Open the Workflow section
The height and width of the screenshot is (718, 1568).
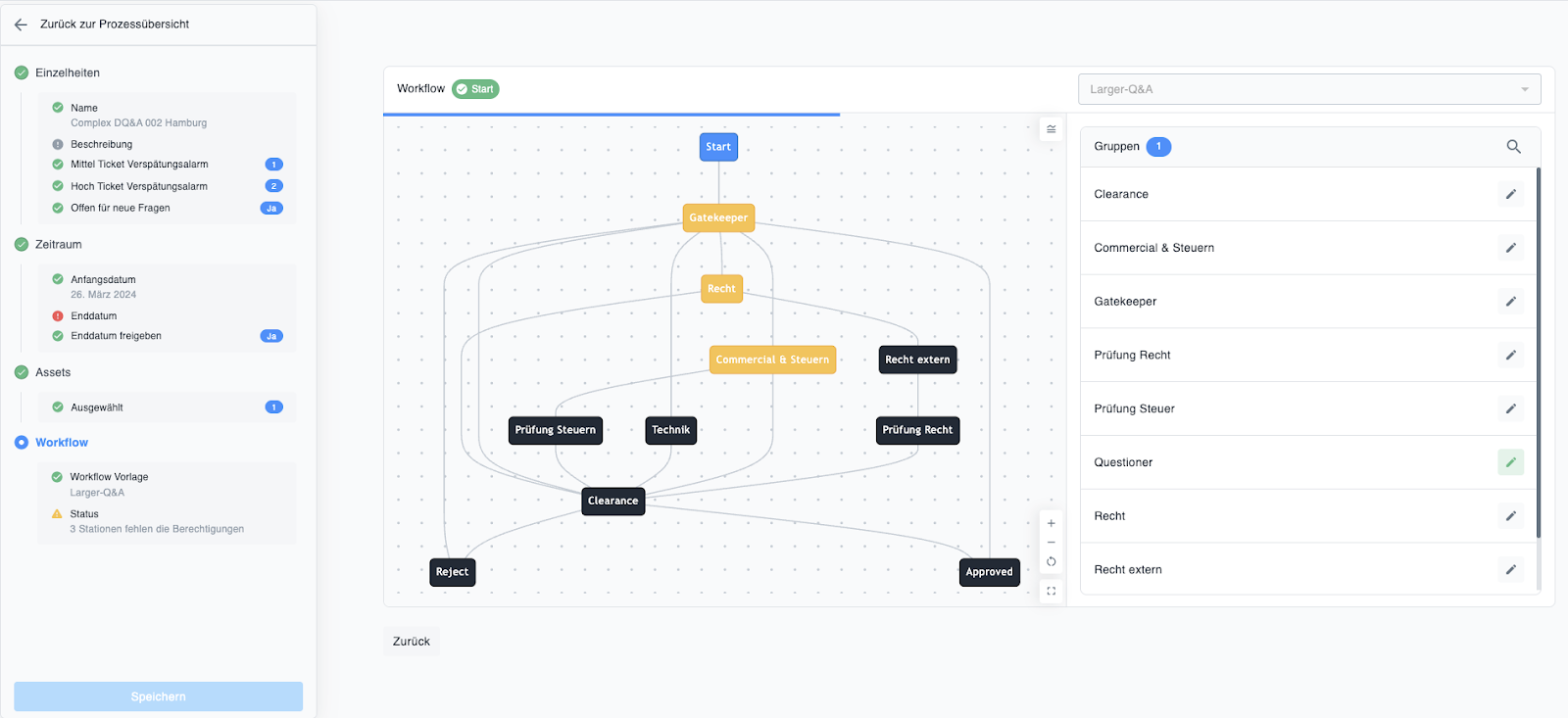[x=62, y=443]
